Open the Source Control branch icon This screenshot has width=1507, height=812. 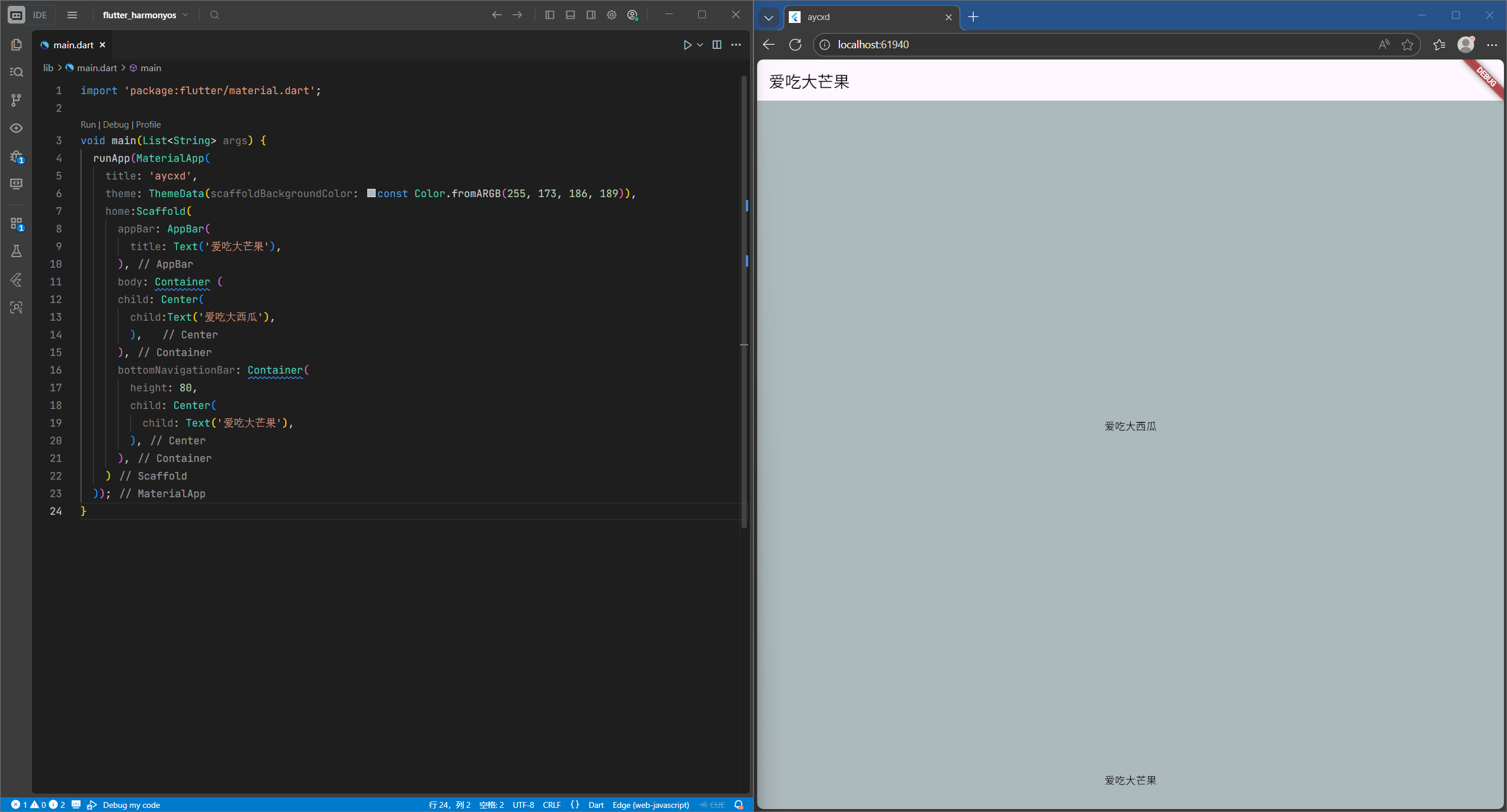[16, 100]
